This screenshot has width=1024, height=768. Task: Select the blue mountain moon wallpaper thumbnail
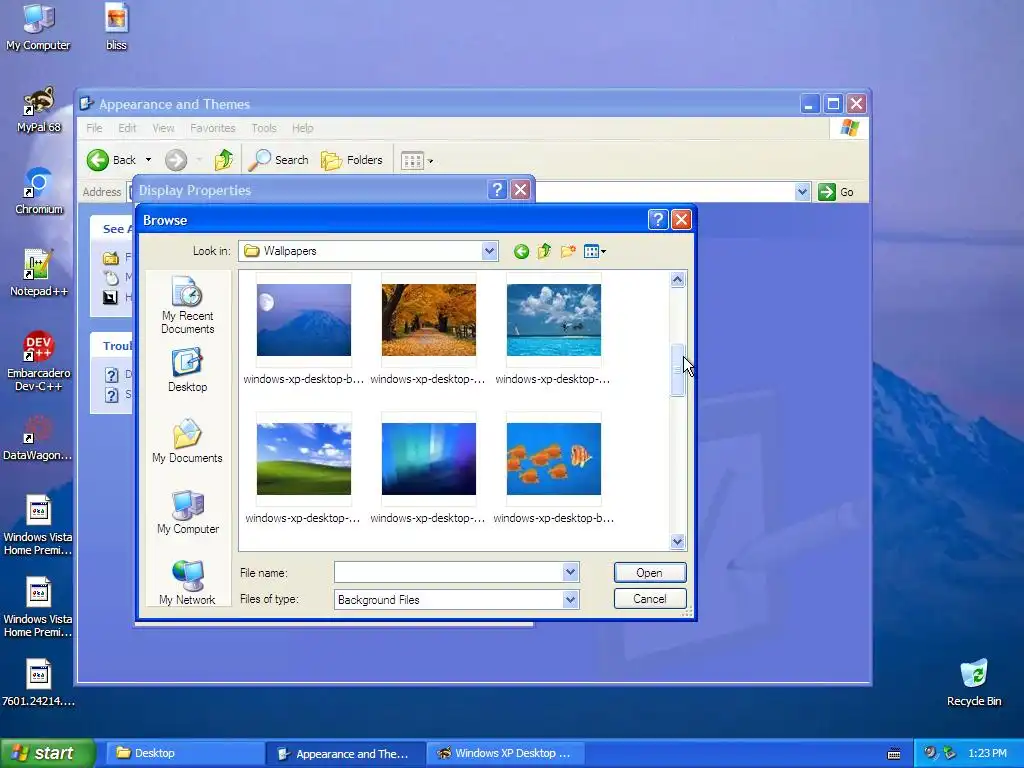304,320
